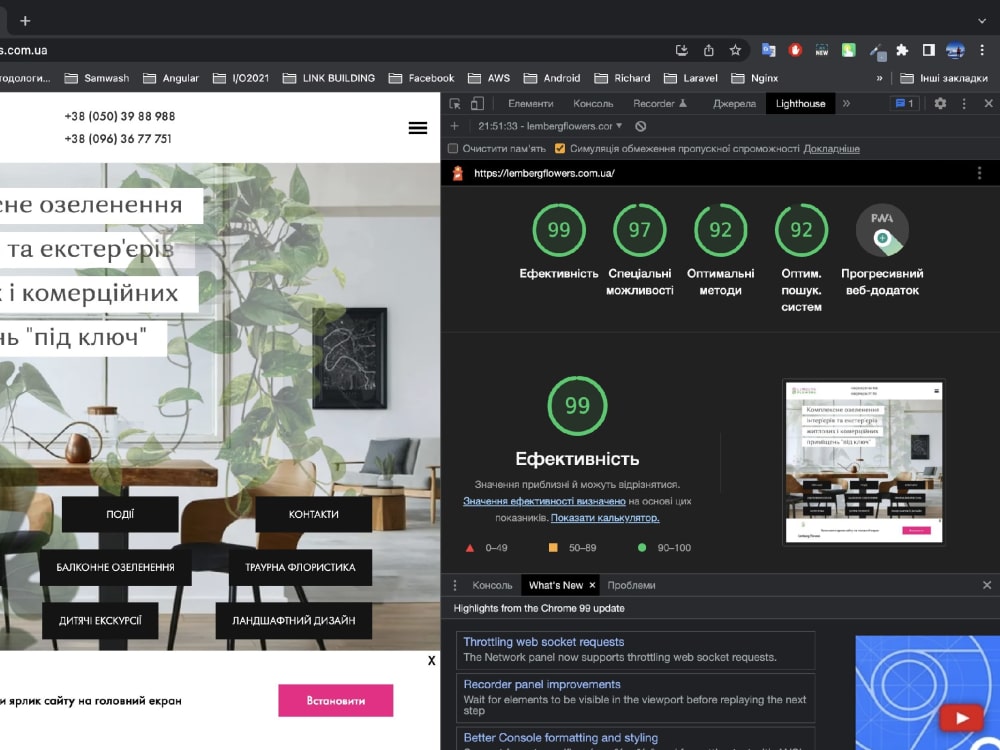Show hidden bookmarks chevron

879,78
